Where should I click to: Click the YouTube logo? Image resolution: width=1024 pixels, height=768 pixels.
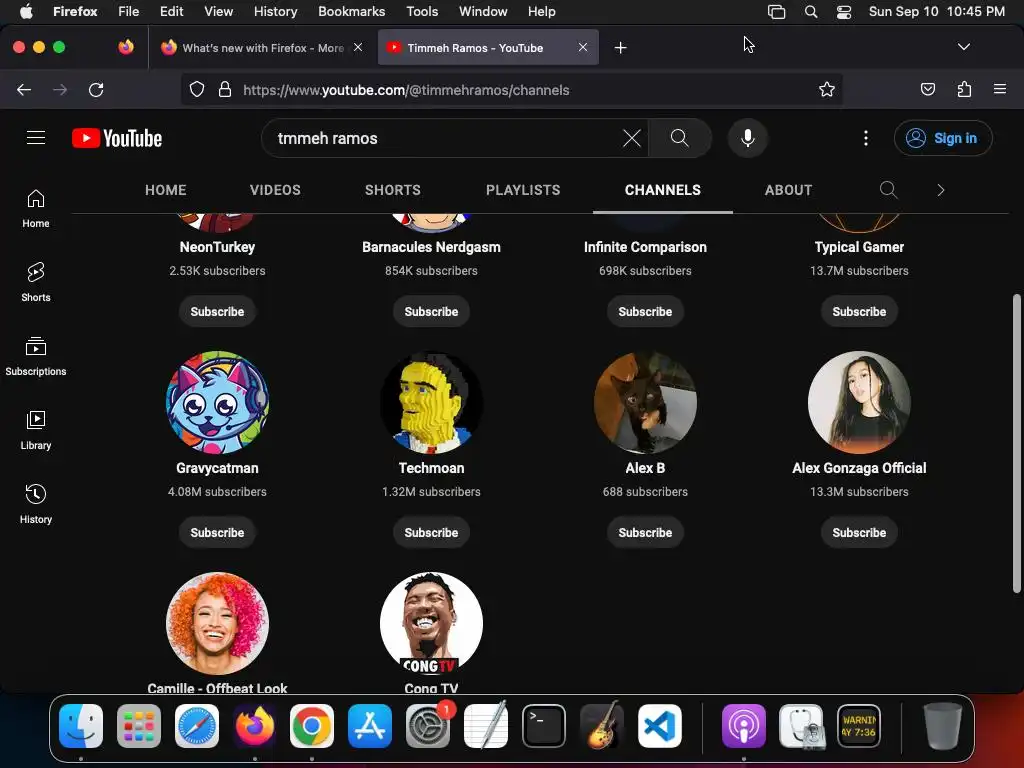(117, 138)
